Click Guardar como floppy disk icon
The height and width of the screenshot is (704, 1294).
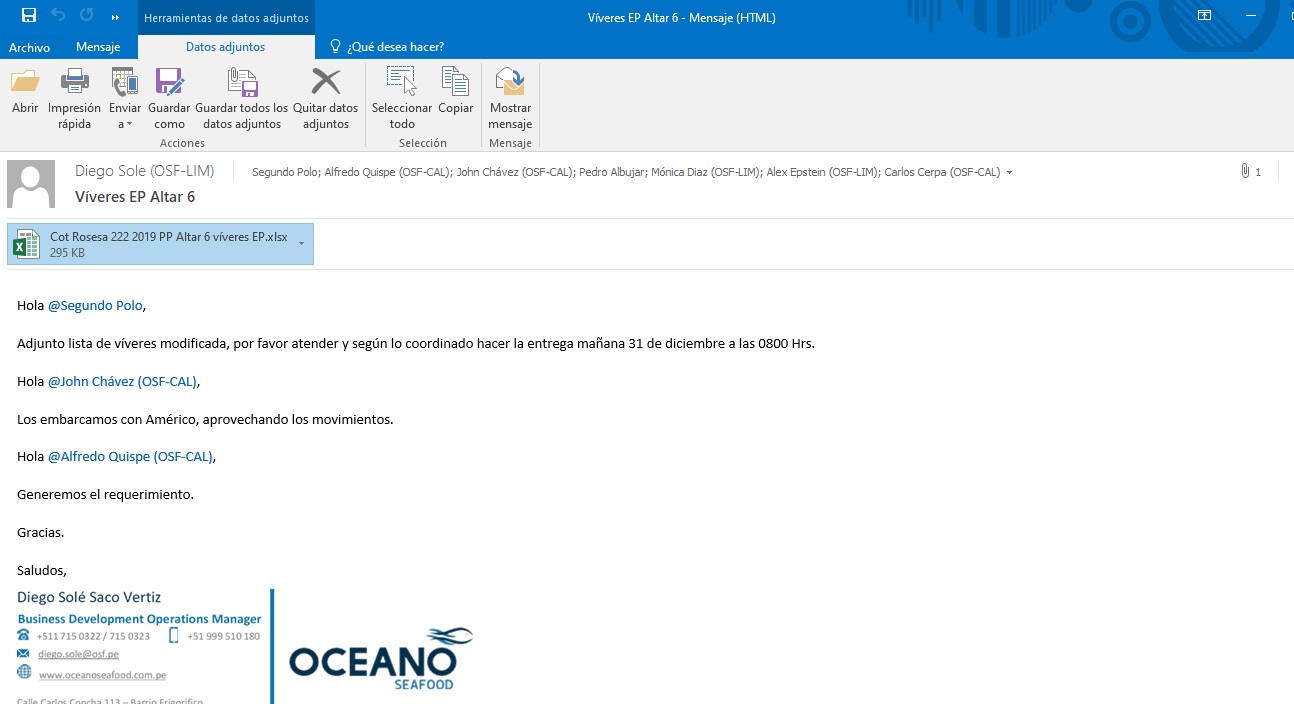pos(169,83)
